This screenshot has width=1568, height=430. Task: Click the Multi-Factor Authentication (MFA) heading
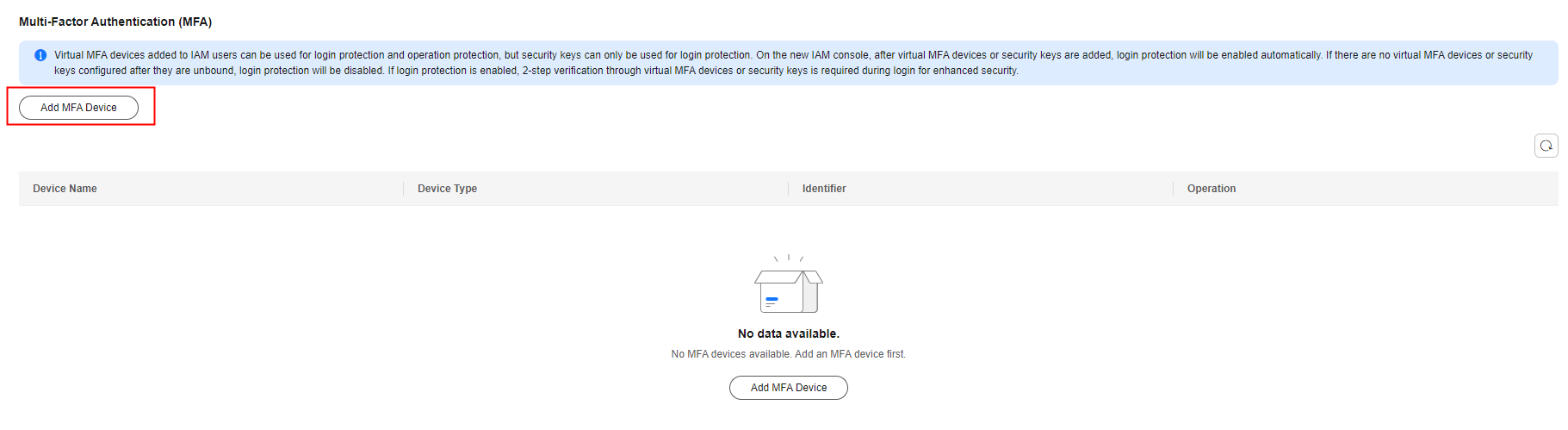pyautogui.click(x=115, y=22)
